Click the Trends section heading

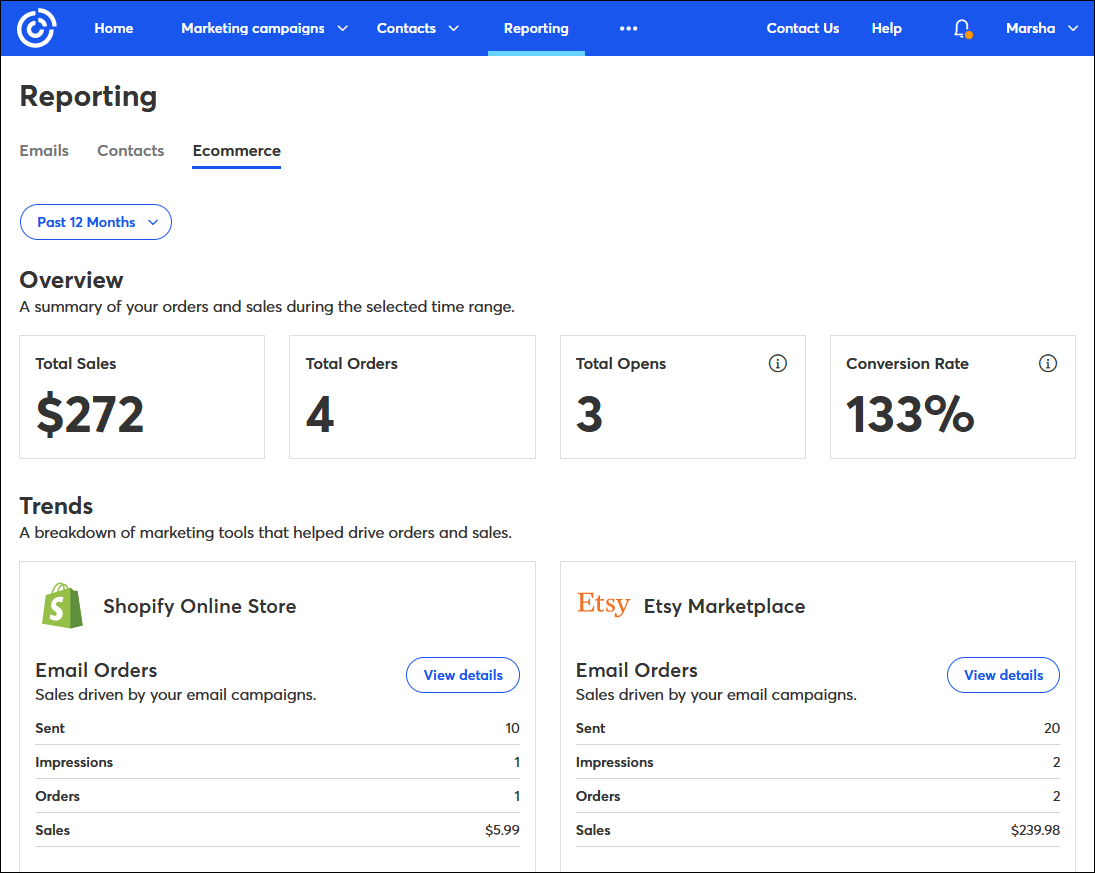pyautogui.click(x=56, y=506)
